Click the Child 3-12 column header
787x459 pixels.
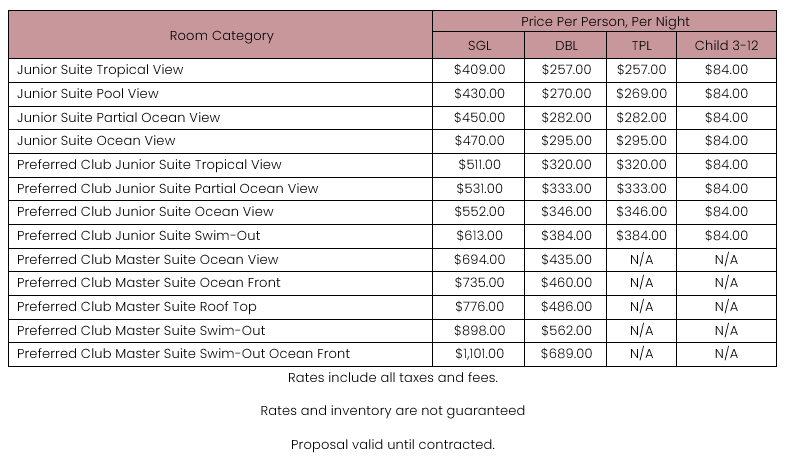(x=726, y=46)
